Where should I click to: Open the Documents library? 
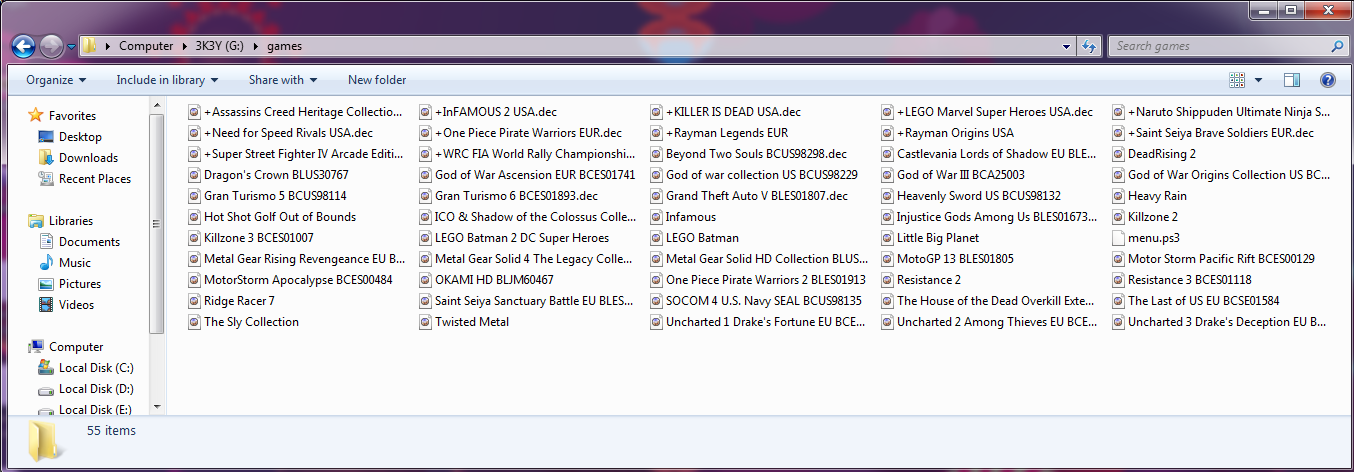point(89,242)
